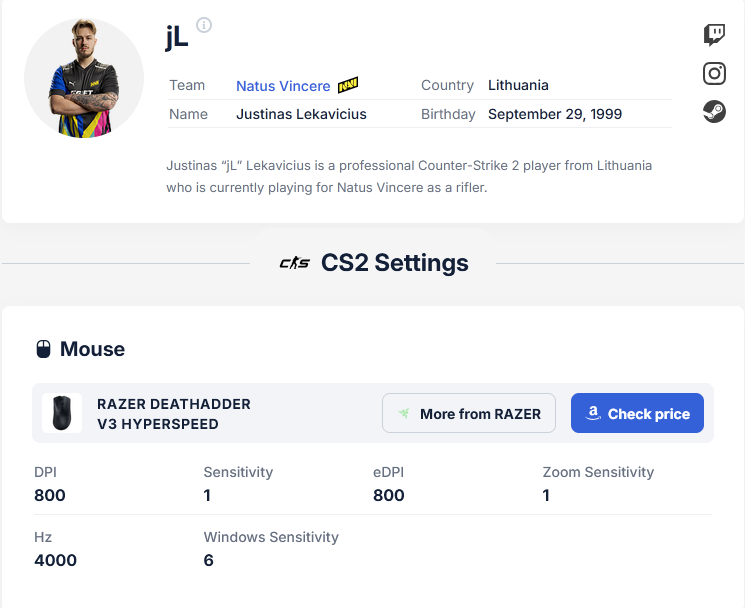Screen dimensions: 745x608
Task: Click the info icon next to jL
Action: point(204,25)
